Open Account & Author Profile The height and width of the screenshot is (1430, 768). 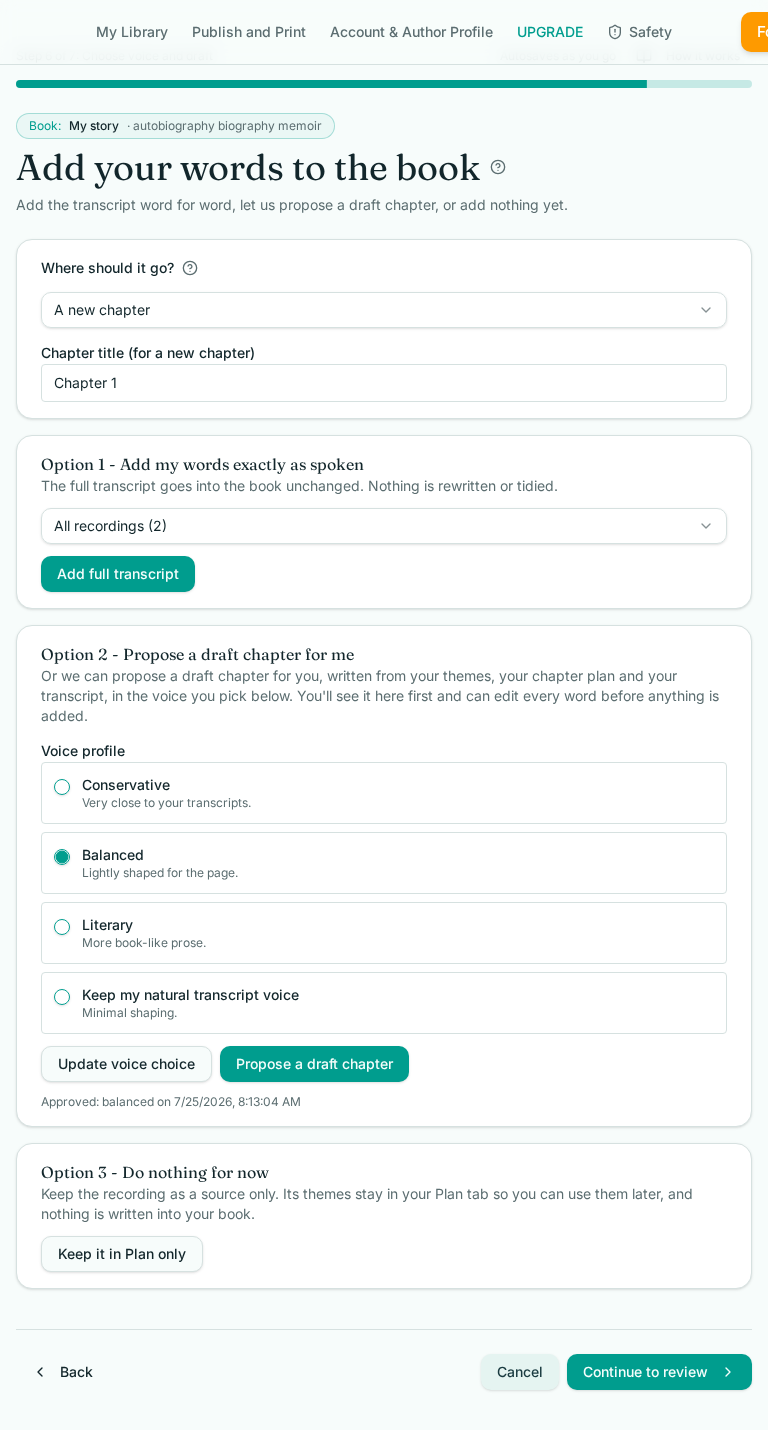411,32
